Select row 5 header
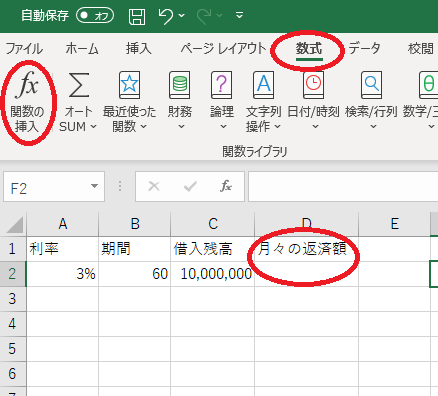The image size is (438, 396). tap(13, 349)
